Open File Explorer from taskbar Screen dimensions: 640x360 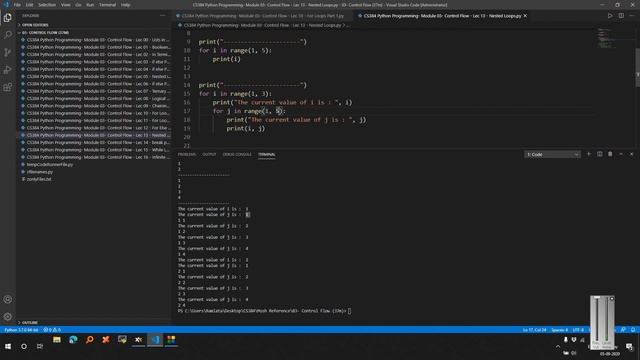[x=57, y=340]
